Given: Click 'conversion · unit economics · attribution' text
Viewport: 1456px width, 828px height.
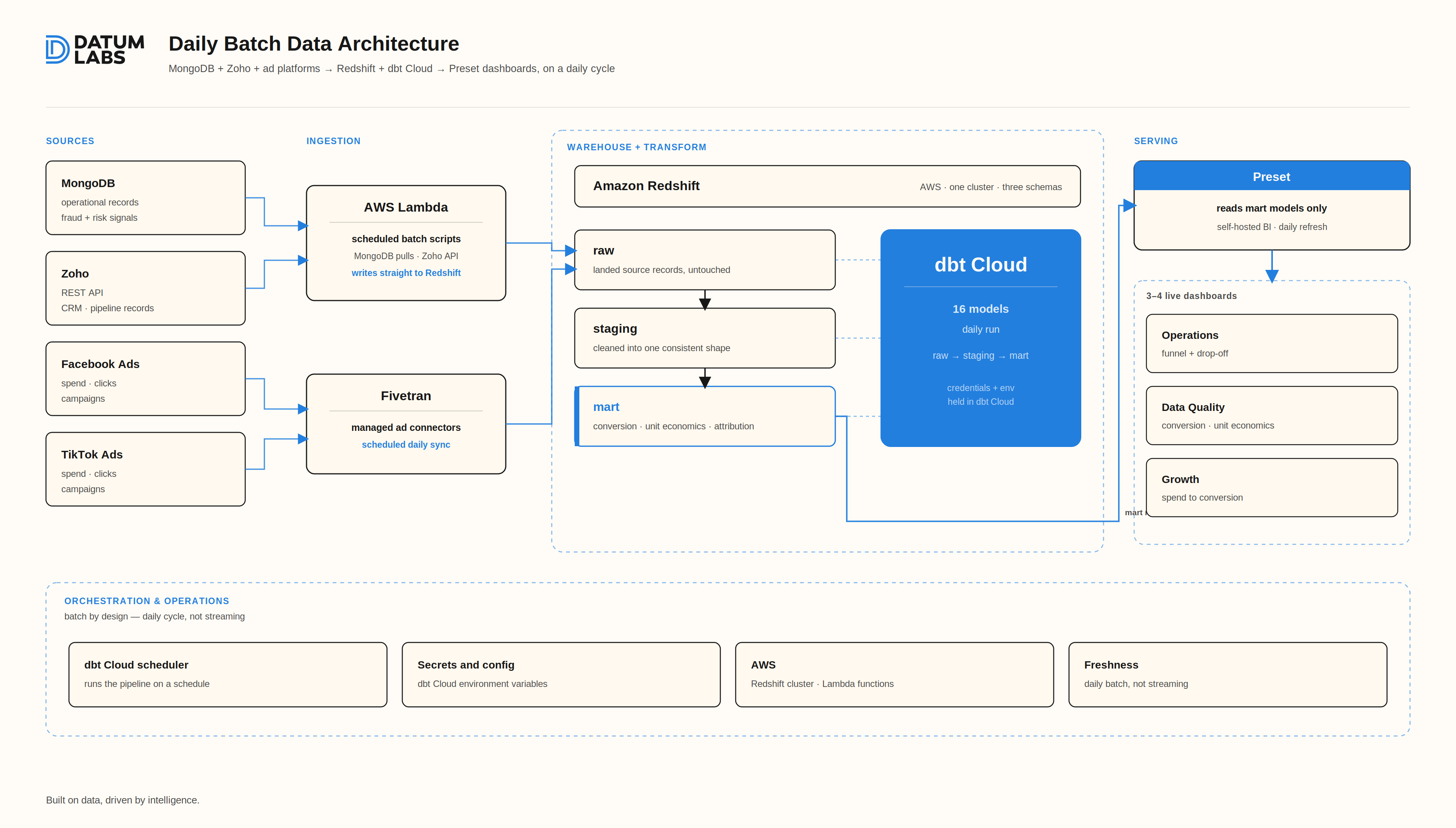Looking at the screenshot, I should coord(674,427).
